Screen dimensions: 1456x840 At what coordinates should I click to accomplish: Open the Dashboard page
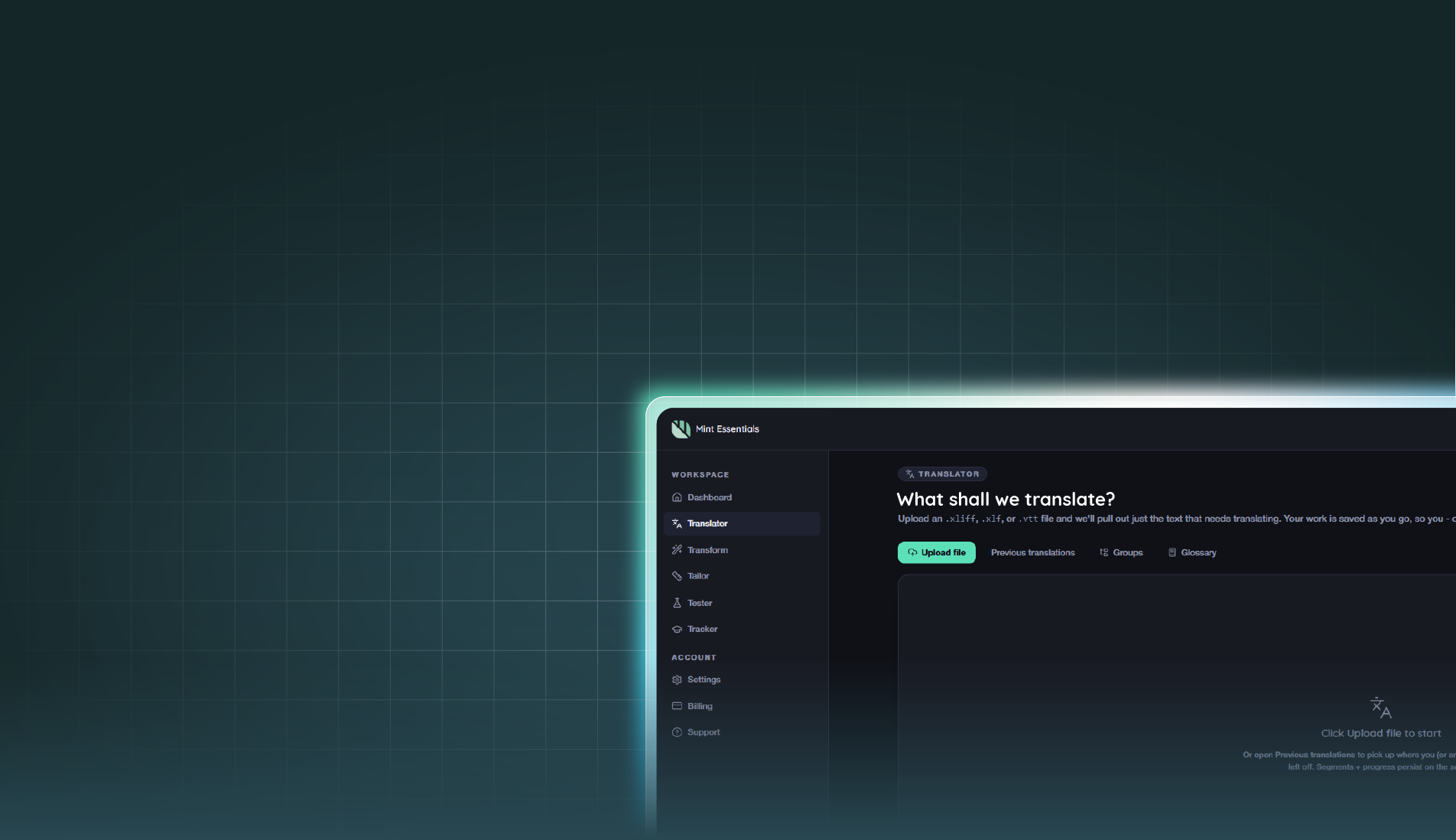tap(742, 497)
